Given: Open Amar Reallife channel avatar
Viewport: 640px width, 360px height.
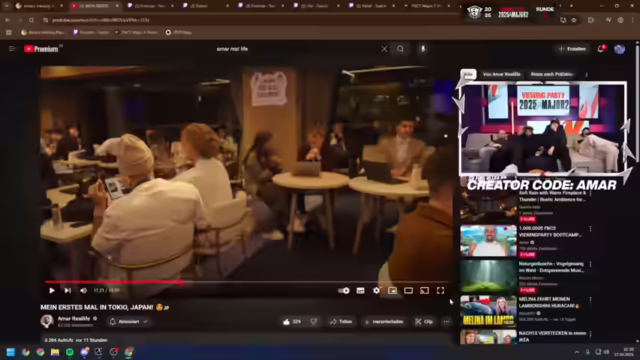Looking at the screenshot, I should tap(47, 321).
